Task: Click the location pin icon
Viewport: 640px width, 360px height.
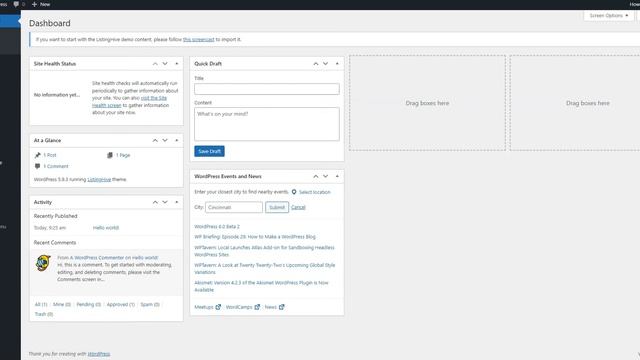Action: 294,192
